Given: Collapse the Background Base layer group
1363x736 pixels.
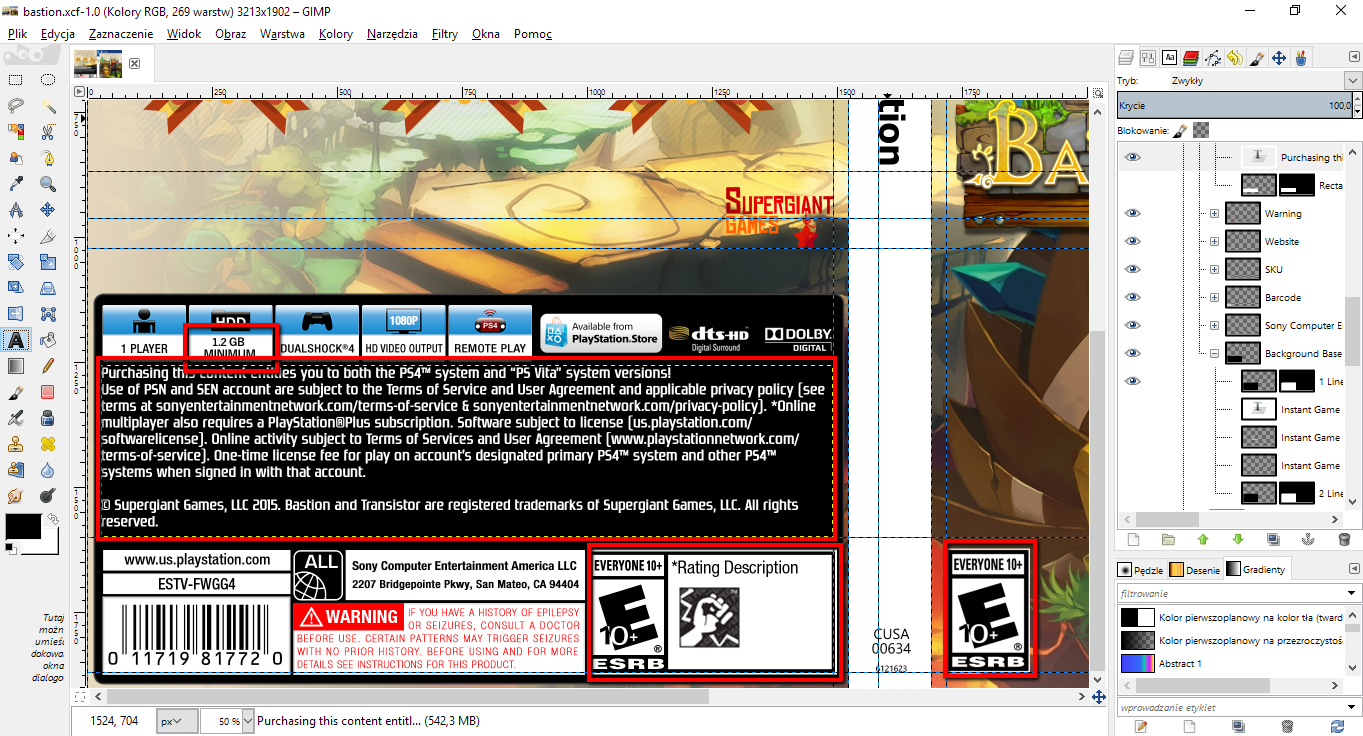Looking at the screenshot, I should click(x=1214, y=353).
